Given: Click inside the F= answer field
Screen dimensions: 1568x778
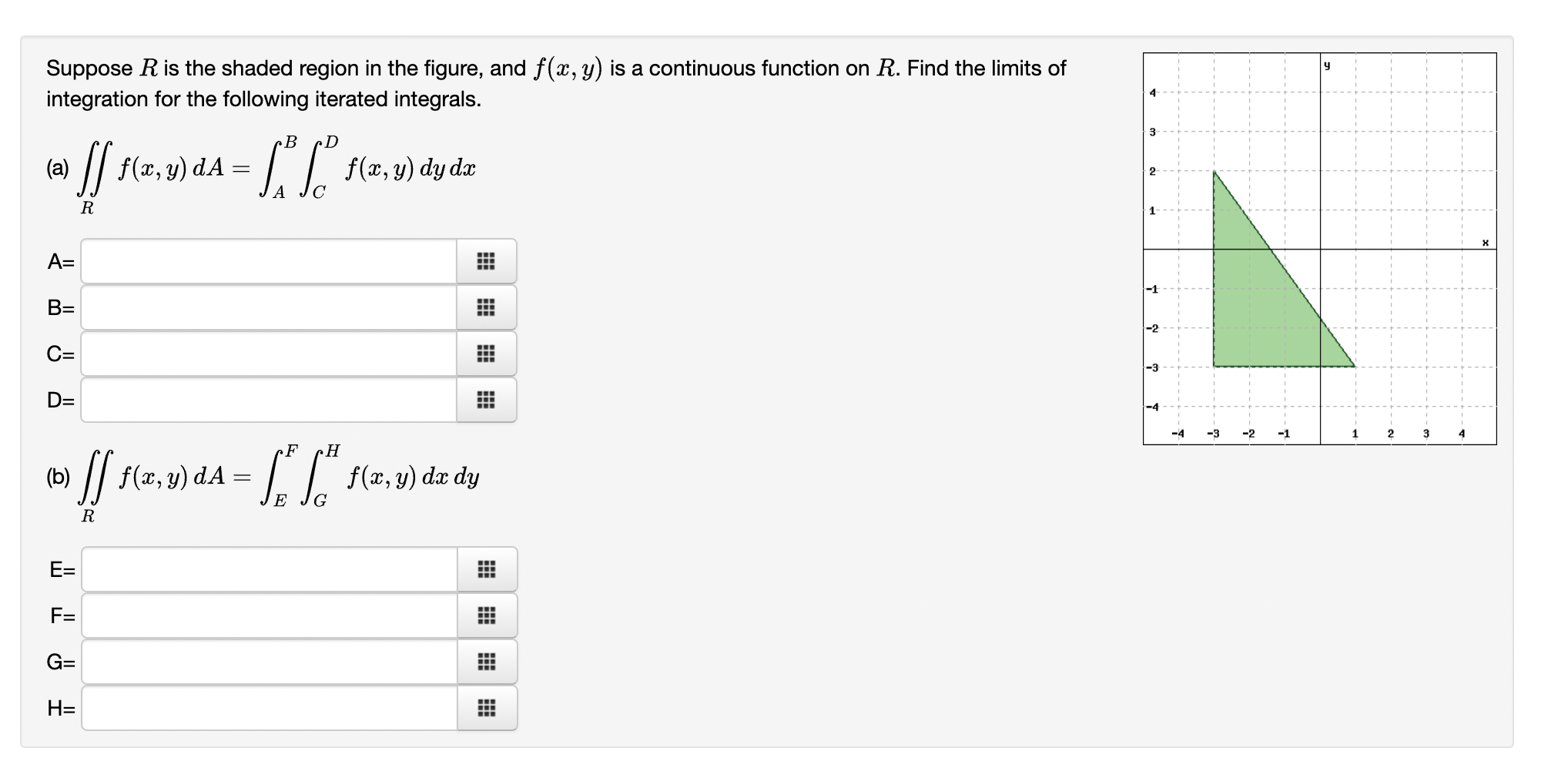Looking at the screenshot, I should [270, 615].
